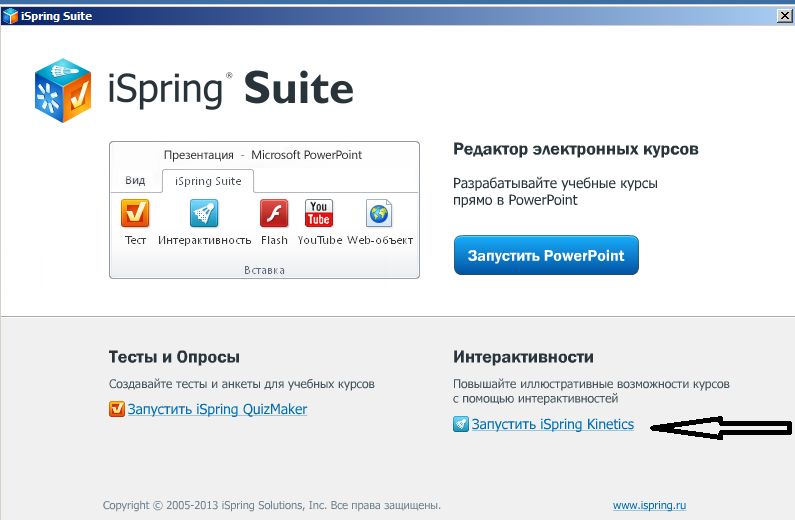Select the iSpring Suite ribbon tab
Image resolution: width=795 pixels, height=520 pixels.
[x=208, y=181]
